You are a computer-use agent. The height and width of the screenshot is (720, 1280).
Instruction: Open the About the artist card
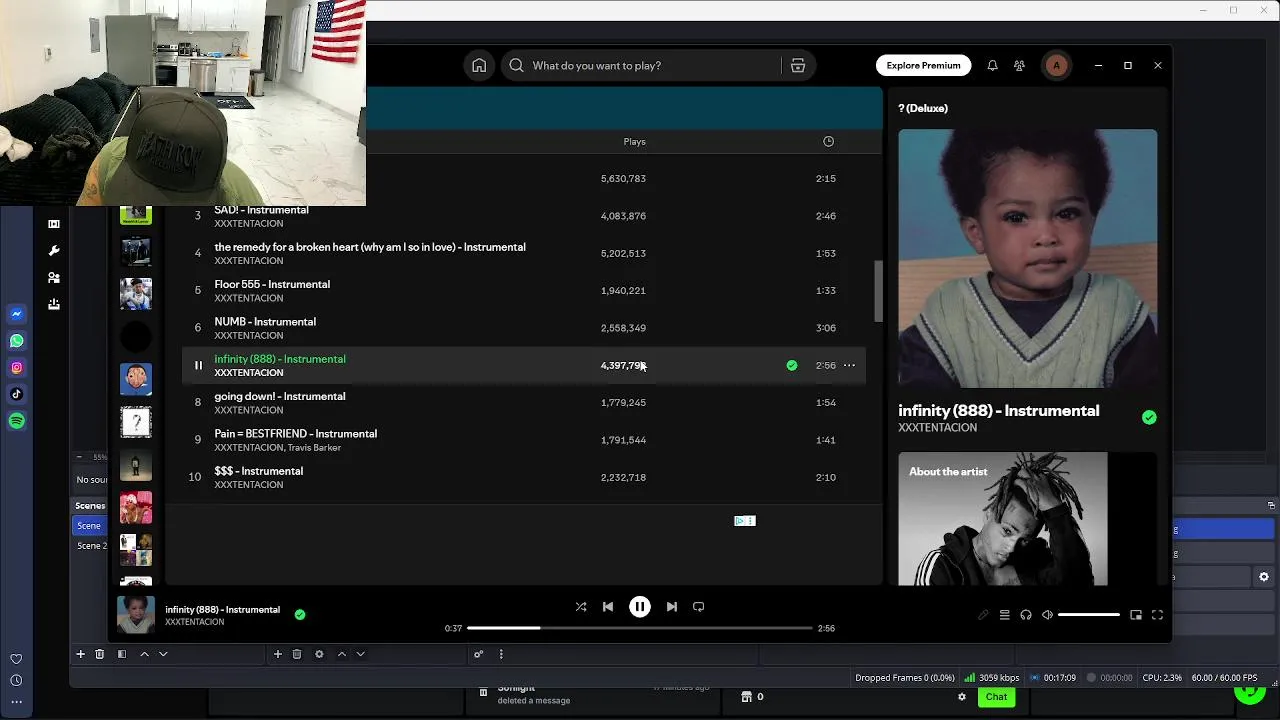(x=1027, y=518)
